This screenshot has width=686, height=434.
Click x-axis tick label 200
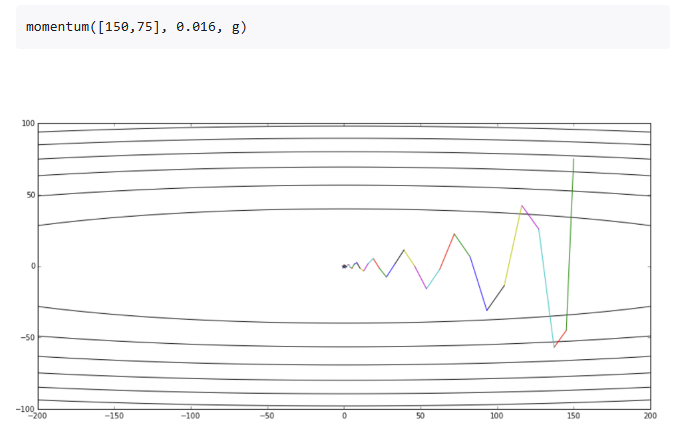[650, 417]
